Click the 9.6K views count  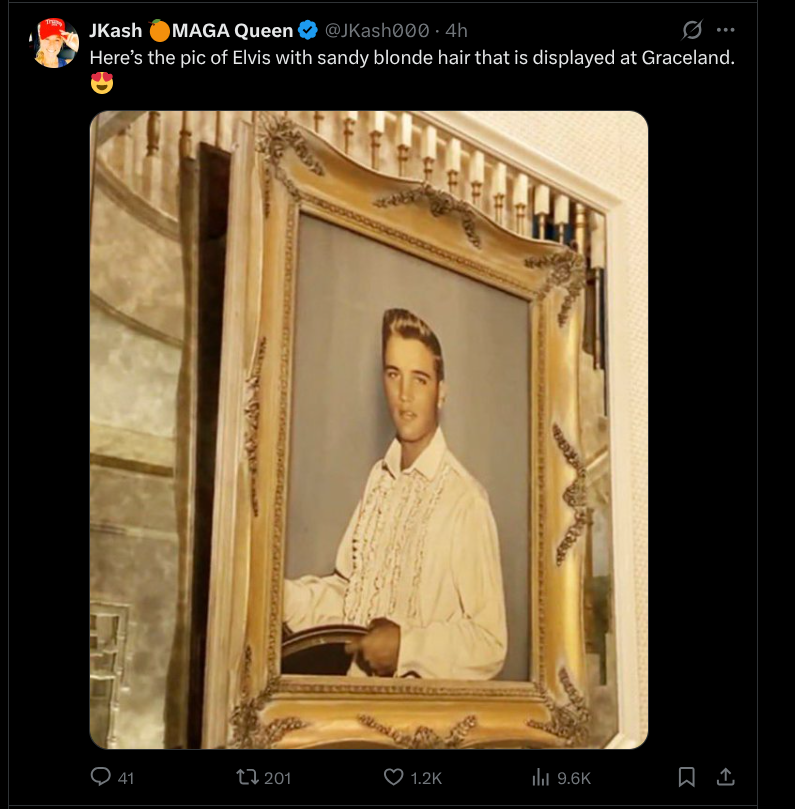coord(574,777)
